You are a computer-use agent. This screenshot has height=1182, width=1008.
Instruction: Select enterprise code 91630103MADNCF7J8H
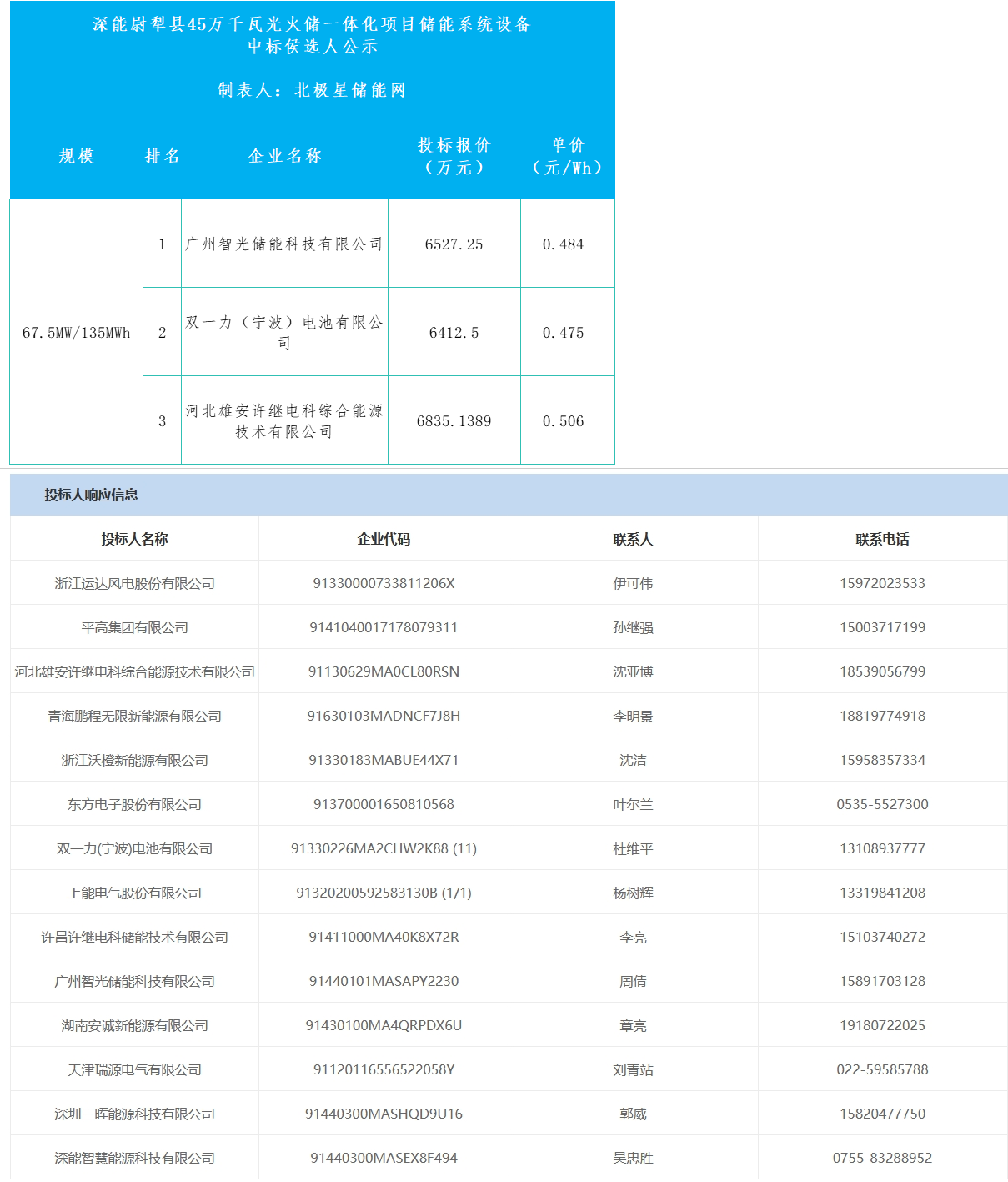384,716
